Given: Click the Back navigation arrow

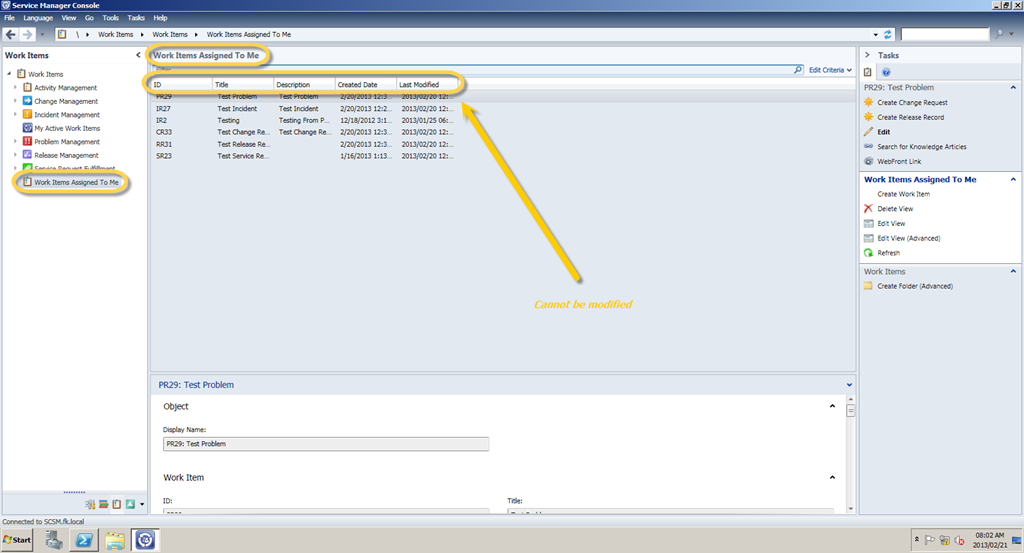Looking at the screenshot, I should coord(11,34).
